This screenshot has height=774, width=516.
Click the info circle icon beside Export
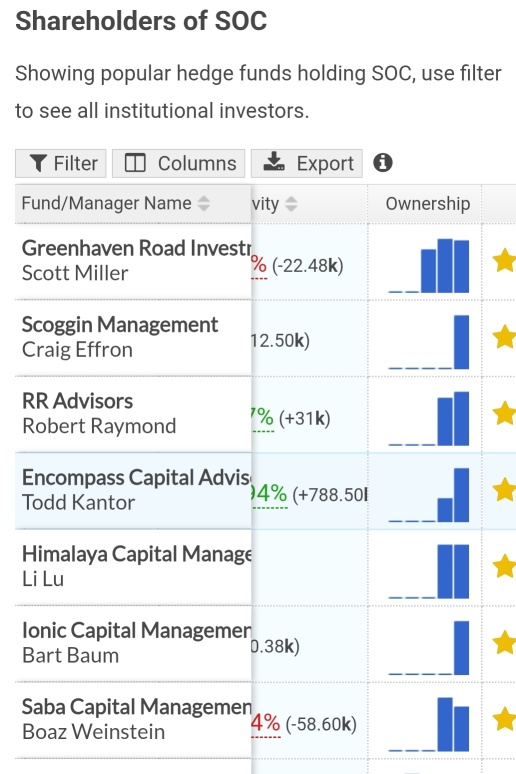[383, 163]
